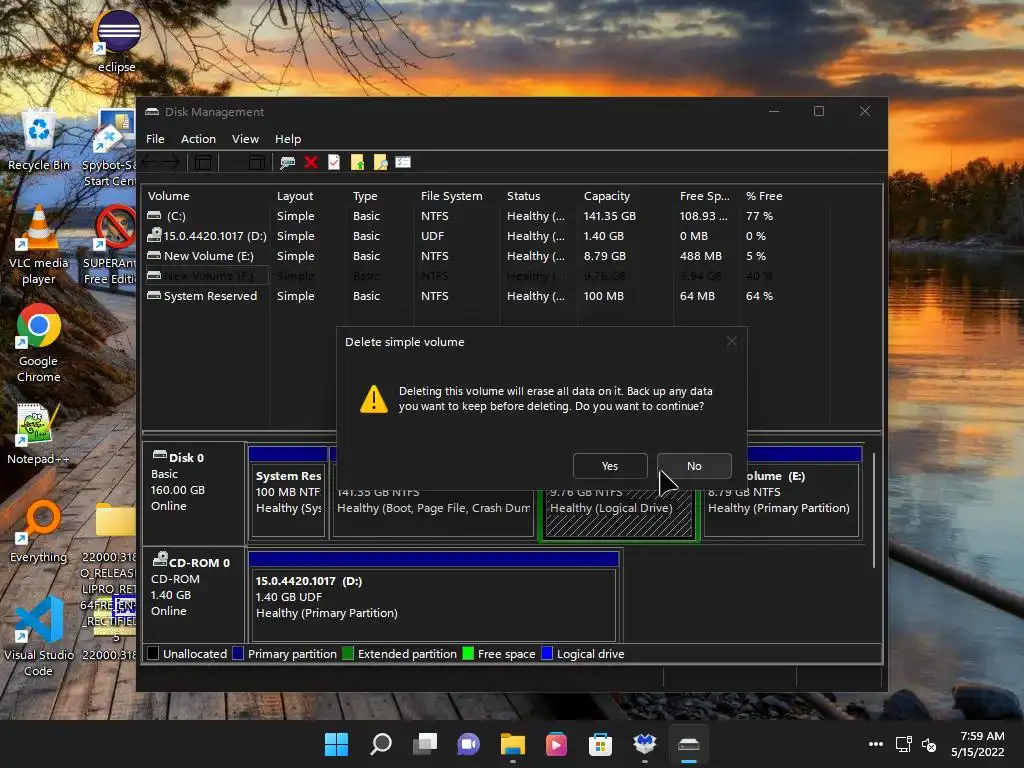The height and width of the screenshot is (768, 1024).
Task: Close the Delete simple volume dialog
Action: [731, 342]
